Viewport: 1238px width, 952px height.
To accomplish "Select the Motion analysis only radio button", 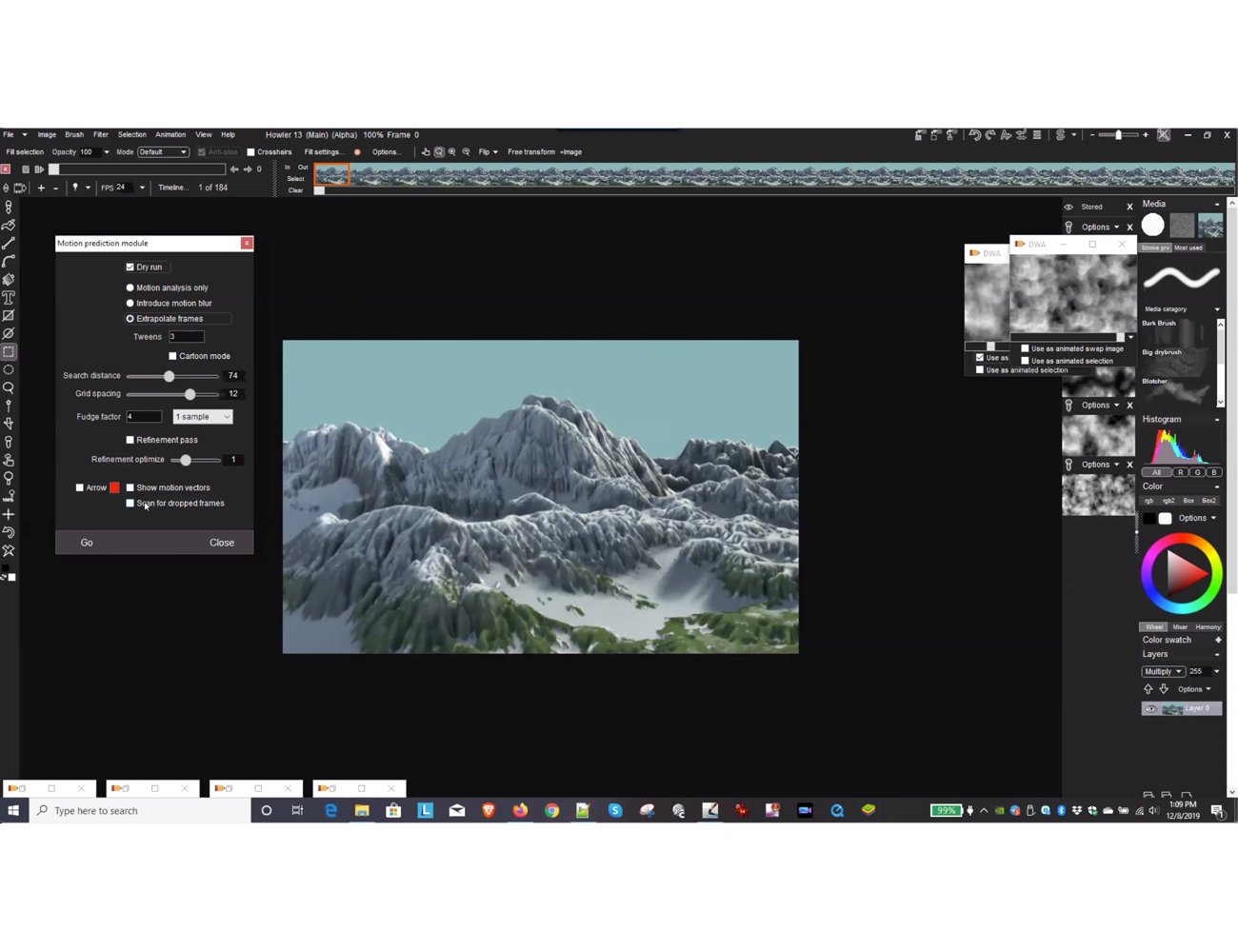I will click(x=130, y=287).
